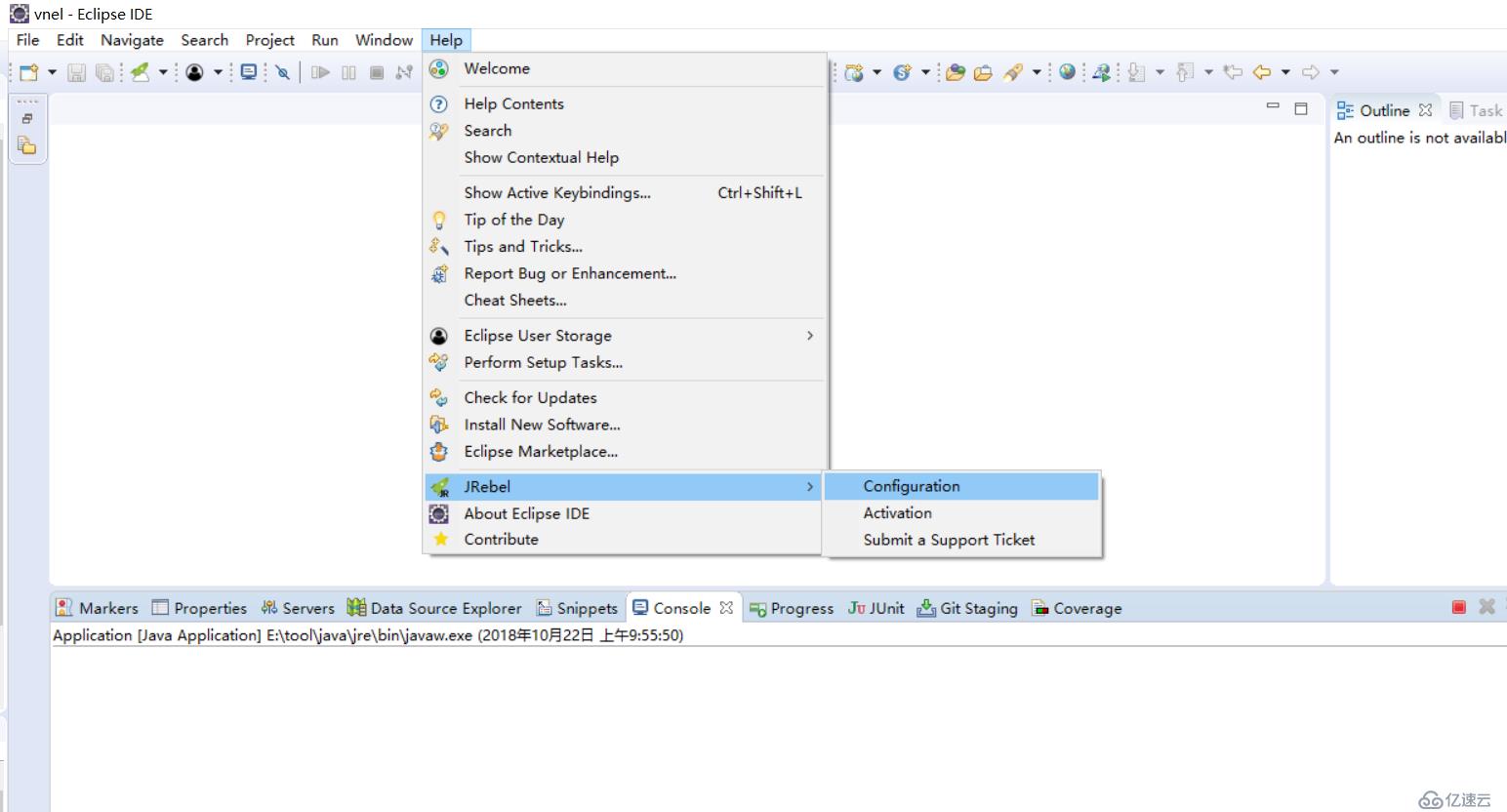Switch to the Data Source Explorer tab
The height and width of the screenshot is (812, 1507).
[434, 608]
